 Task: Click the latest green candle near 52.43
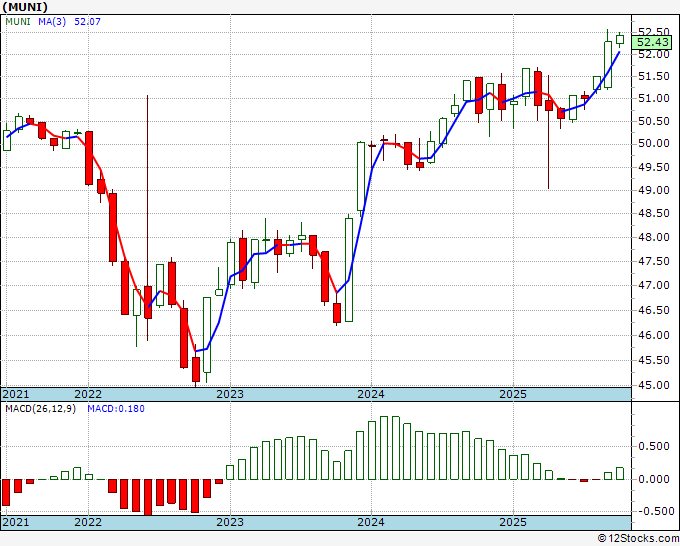point(620,39)
